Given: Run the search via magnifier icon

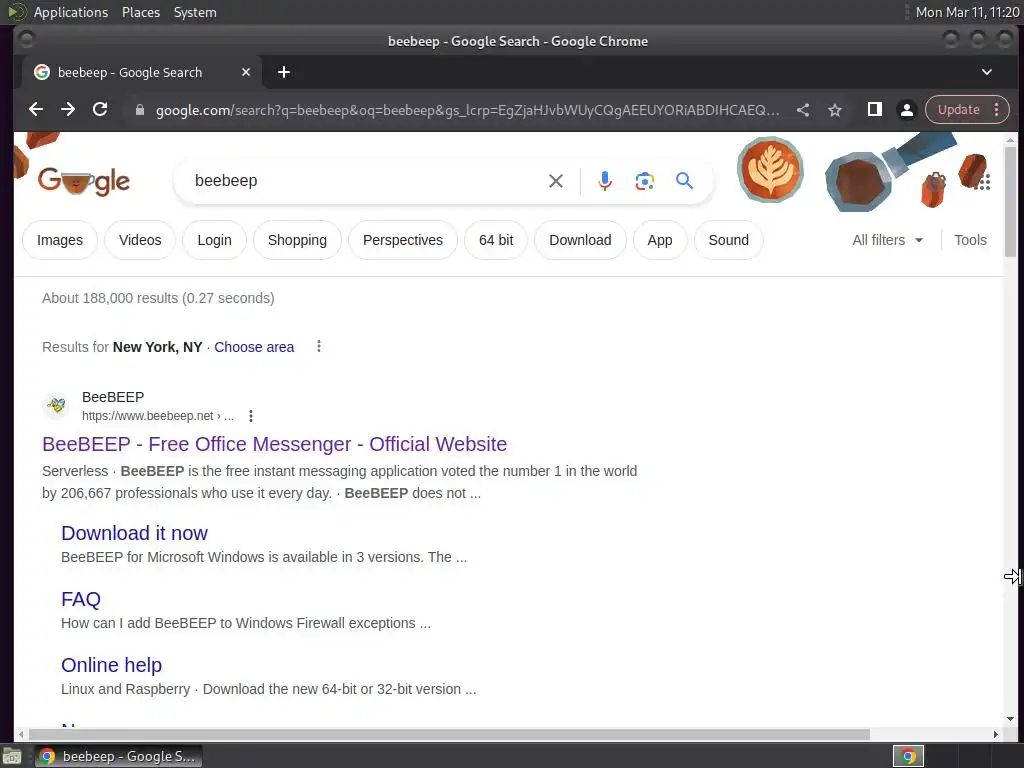Looking at the screenshot, I should [684, 181].
